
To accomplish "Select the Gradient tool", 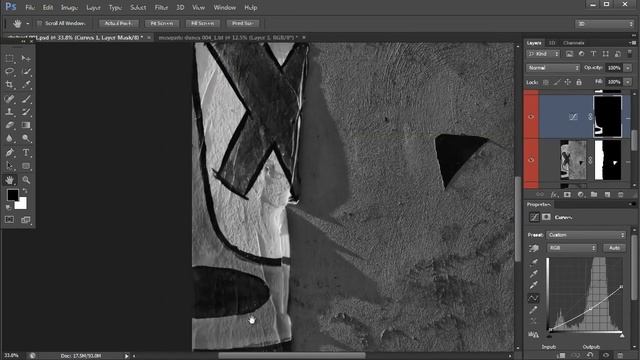I will 26,125.
